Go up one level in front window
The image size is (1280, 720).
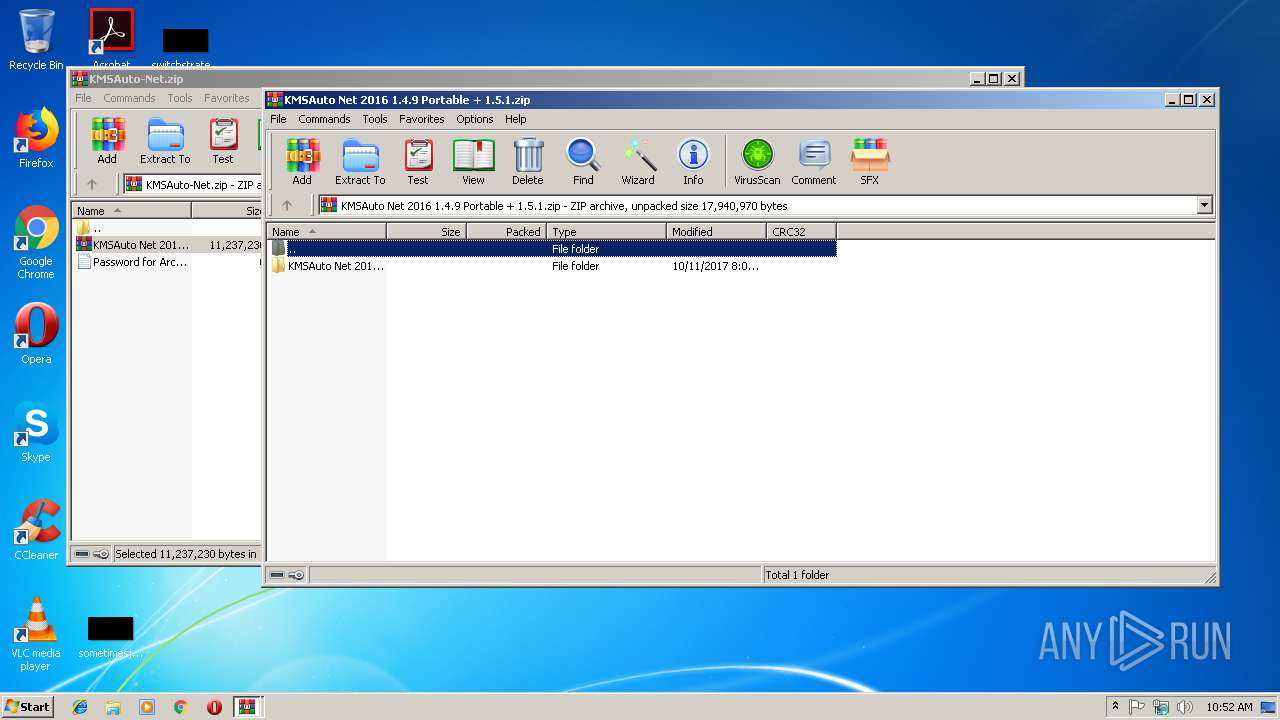(287, 206)
